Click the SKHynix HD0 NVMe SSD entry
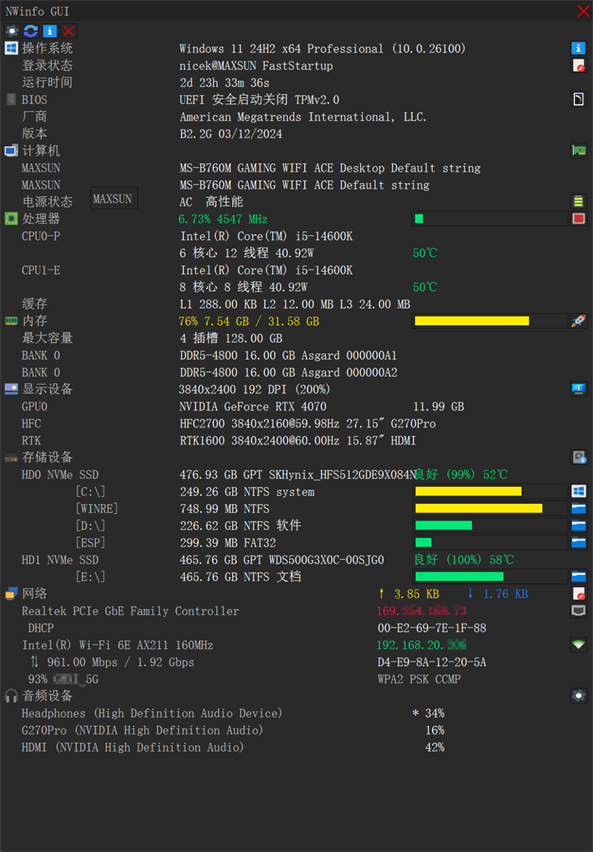 point(297,474)
